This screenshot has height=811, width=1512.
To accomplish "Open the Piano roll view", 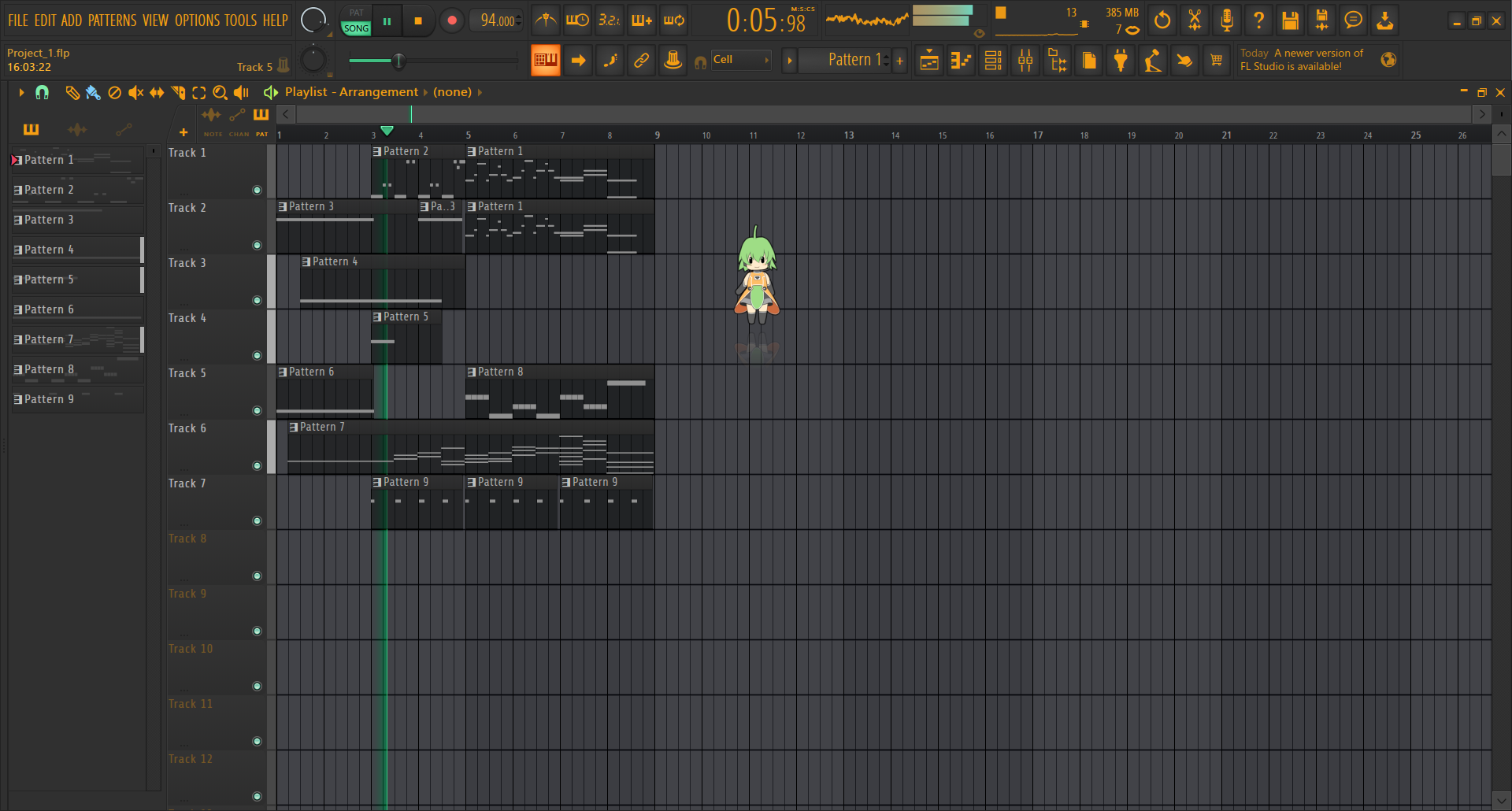I will click(962, 61).
